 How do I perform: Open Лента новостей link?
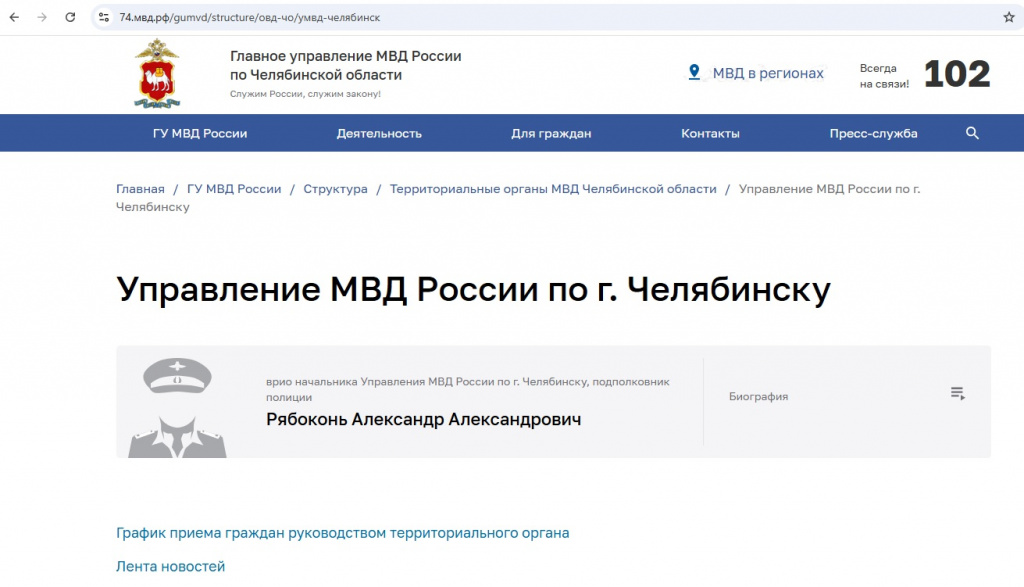[x=170, y=565]
